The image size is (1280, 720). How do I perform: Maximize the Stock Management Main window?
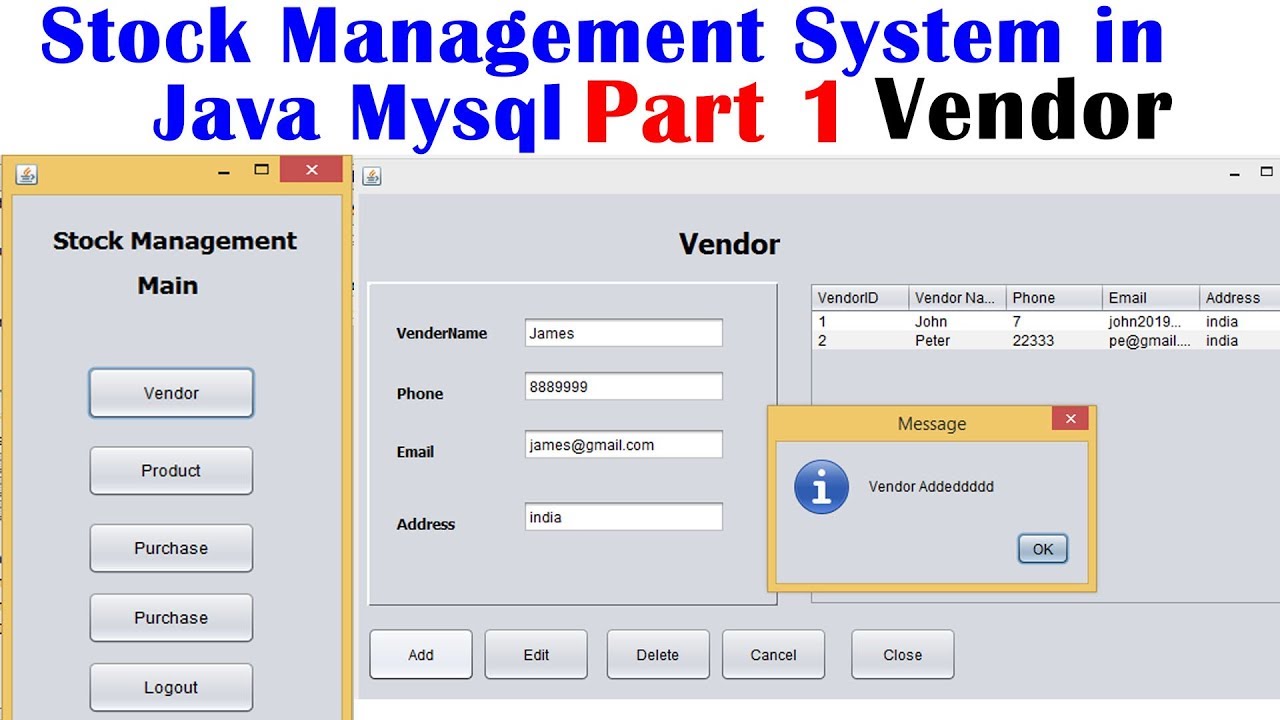click(x=261, y=170)
